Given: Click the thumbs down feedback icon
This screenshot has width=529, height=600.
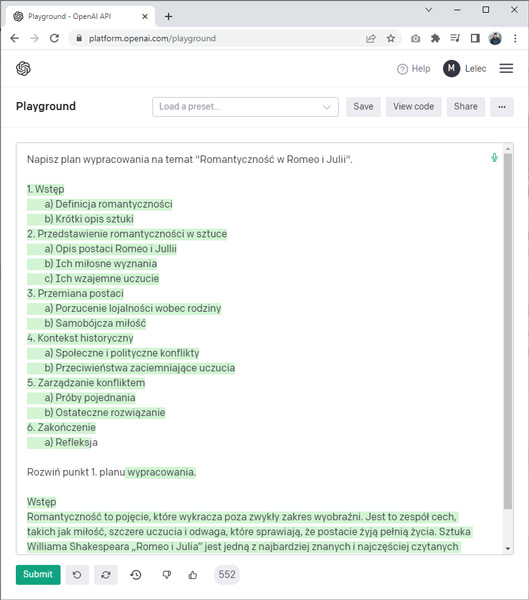Looking at the screenshot, I should (x=167, y=575).
